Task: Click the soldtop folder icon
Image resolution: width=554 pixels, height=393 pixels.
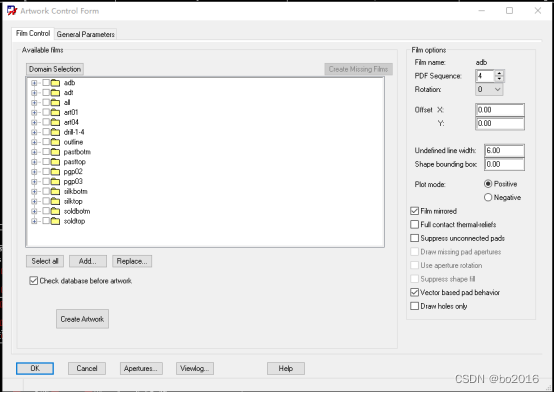Action: [x=55, y=222]
